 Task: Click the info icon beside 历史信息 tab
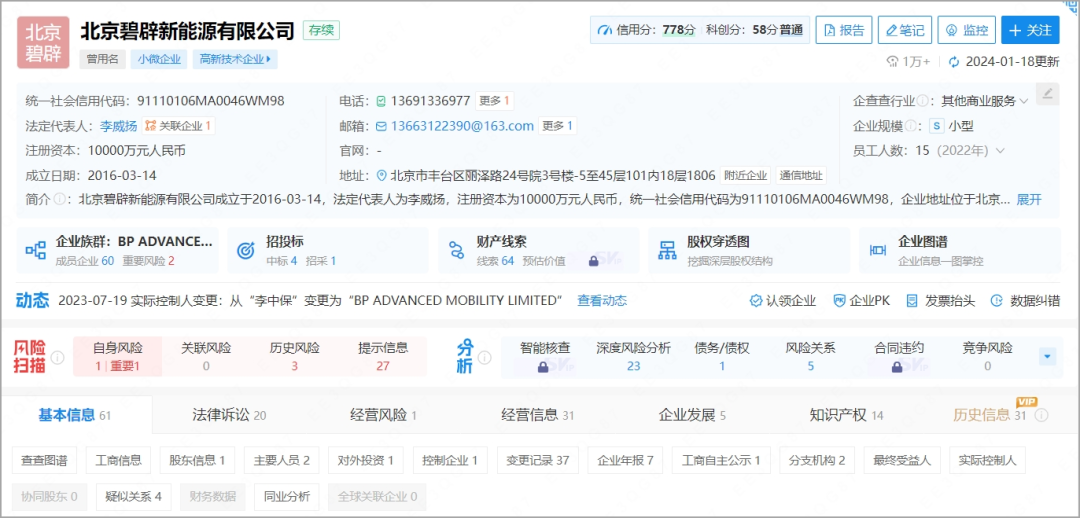(1041, 415)
